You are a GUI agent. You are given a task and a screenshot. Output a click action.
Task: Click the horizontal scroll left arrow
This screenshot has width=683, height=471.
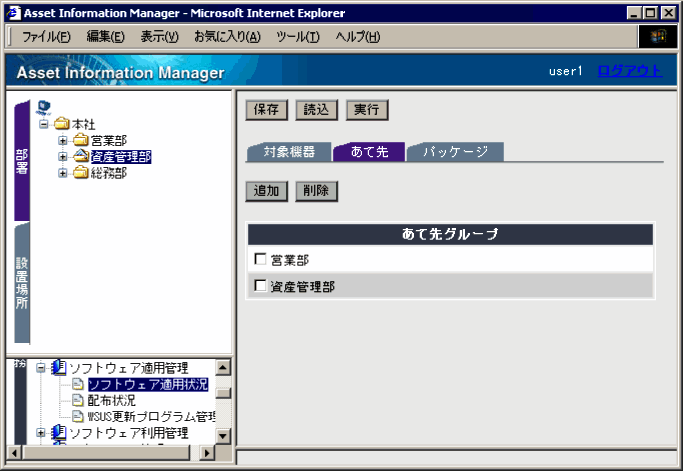14,453
